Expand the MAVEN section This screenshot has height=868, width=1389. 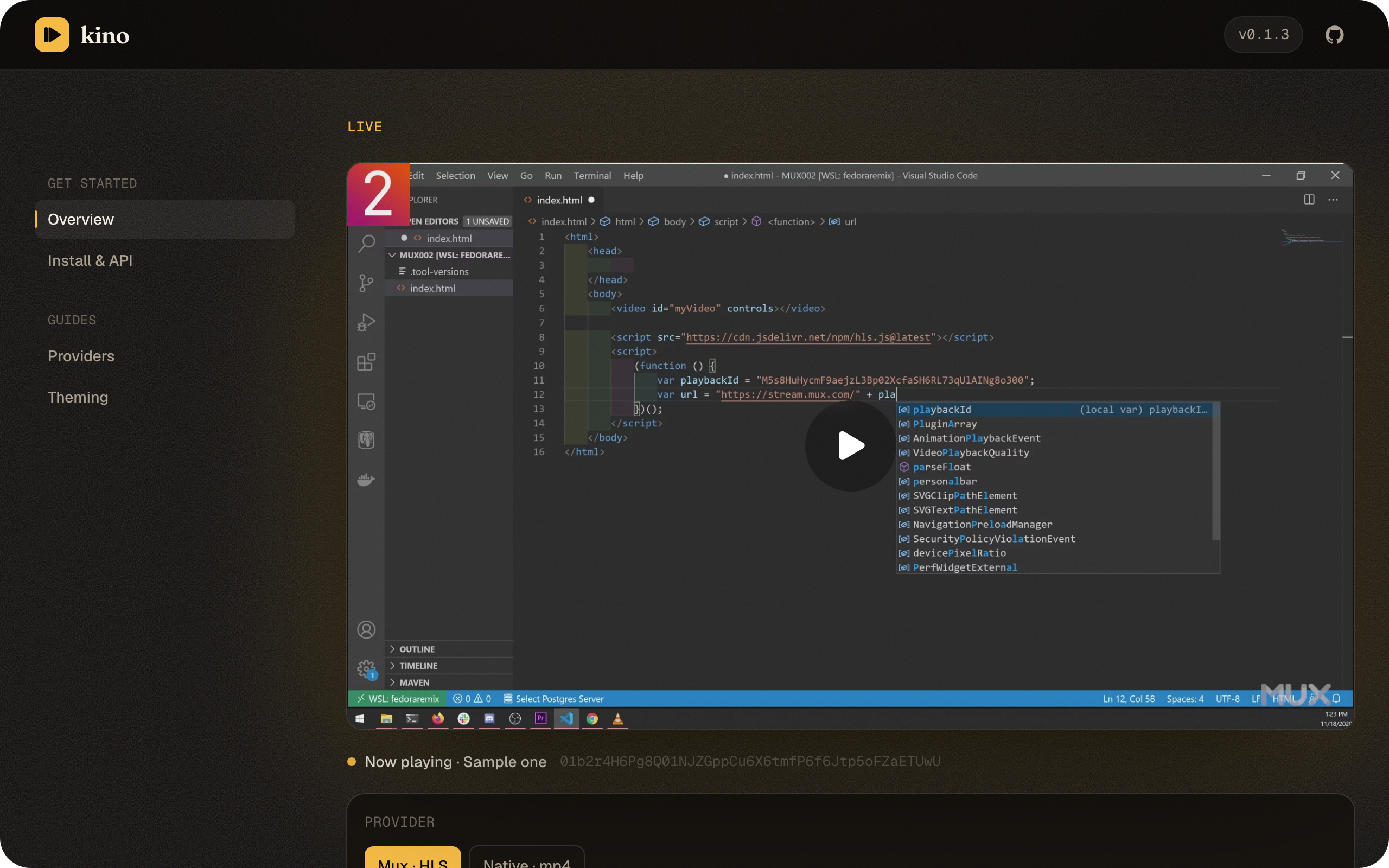tap(449, 682)
